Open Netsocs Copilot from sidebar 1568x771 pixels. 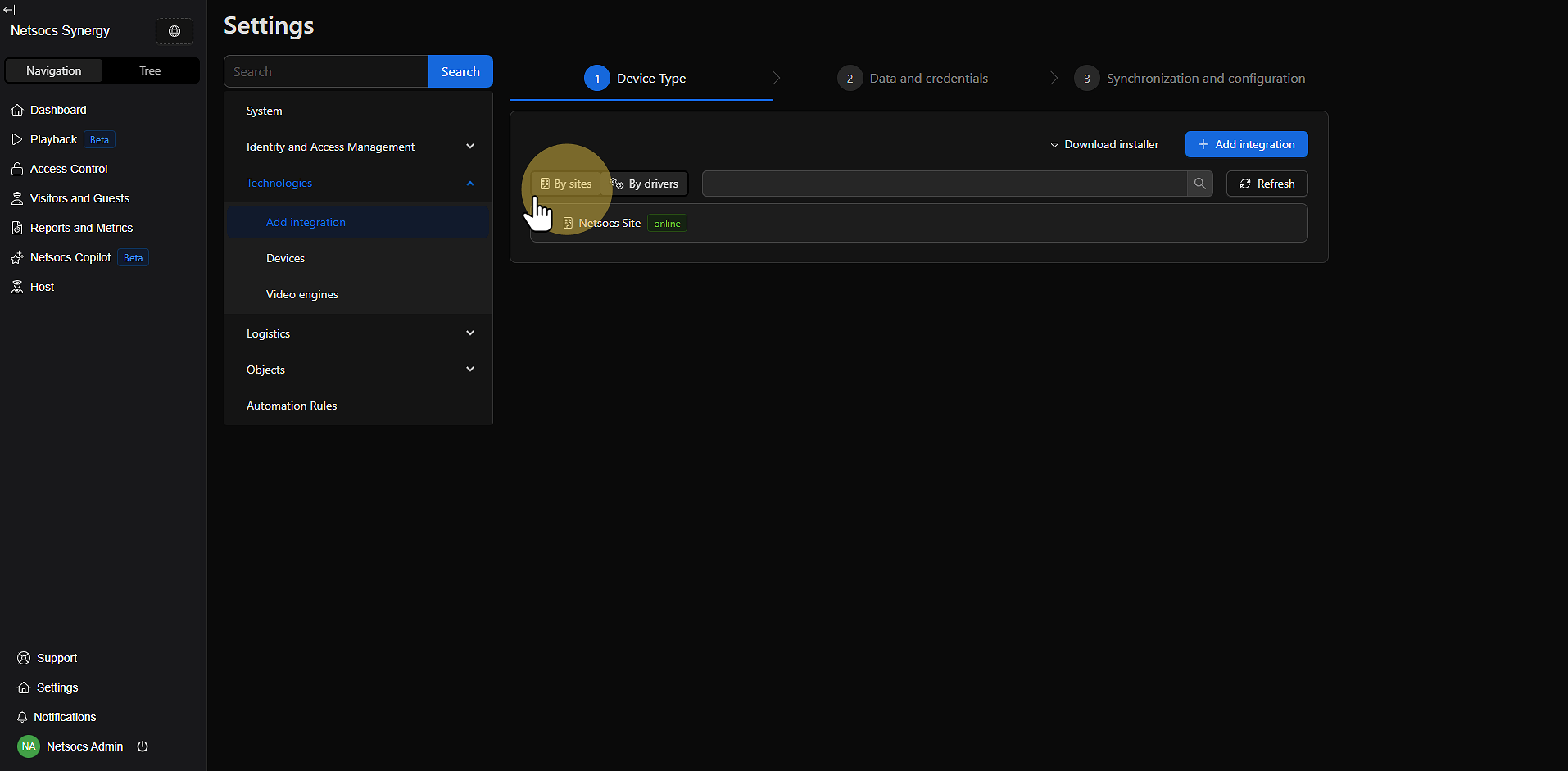pyautogui.click(x=70, y=257)
